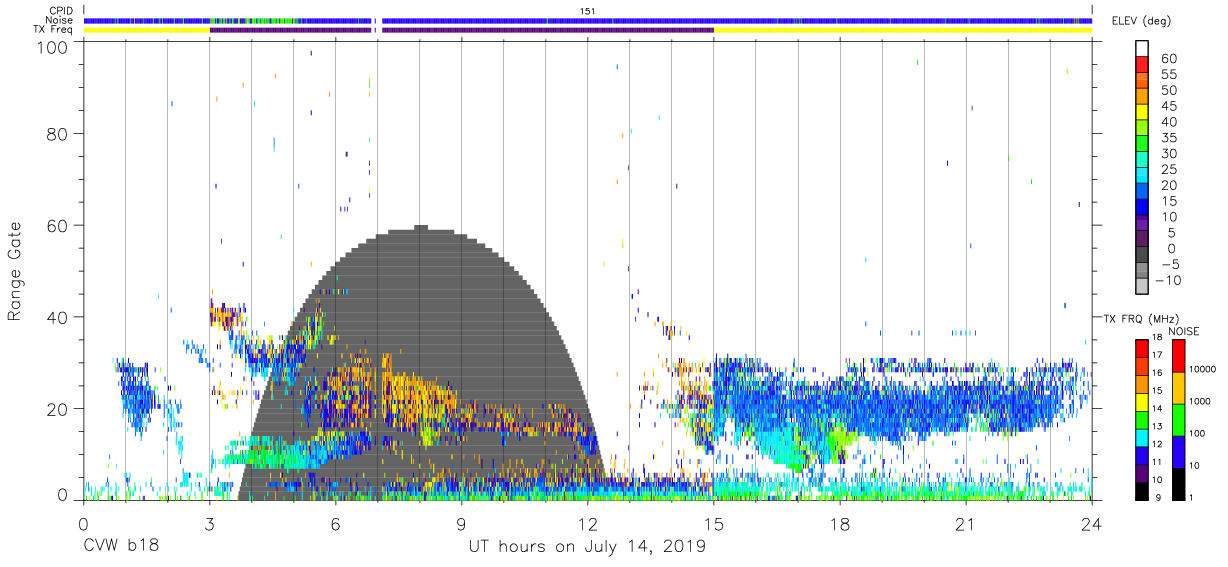Image resolution: width=1228 pixels, height=567 pixels.
Task: Click the "9" hour tick on UT axis
Action: 461,523
